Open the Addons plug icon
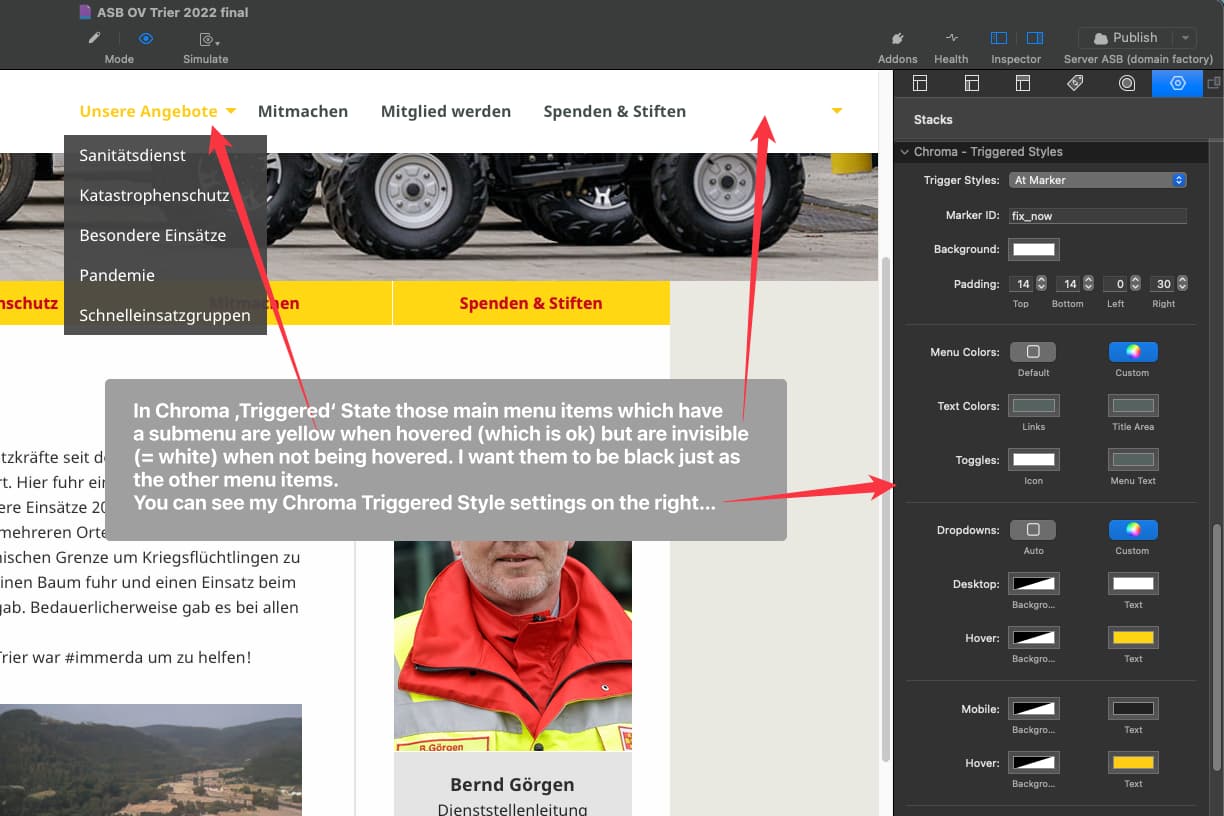This screenshot has height=816, width=1224. tap(897, 38)
